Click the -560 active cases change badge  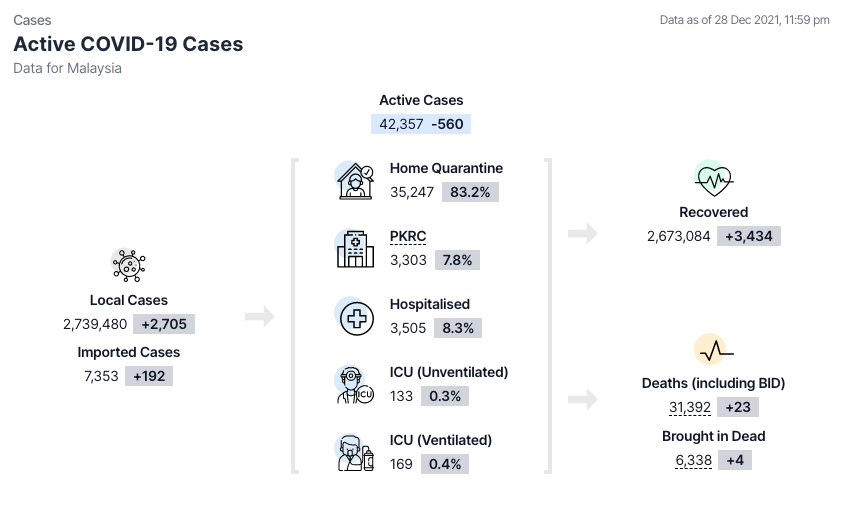pyautogui.click(x=449, y=124)
